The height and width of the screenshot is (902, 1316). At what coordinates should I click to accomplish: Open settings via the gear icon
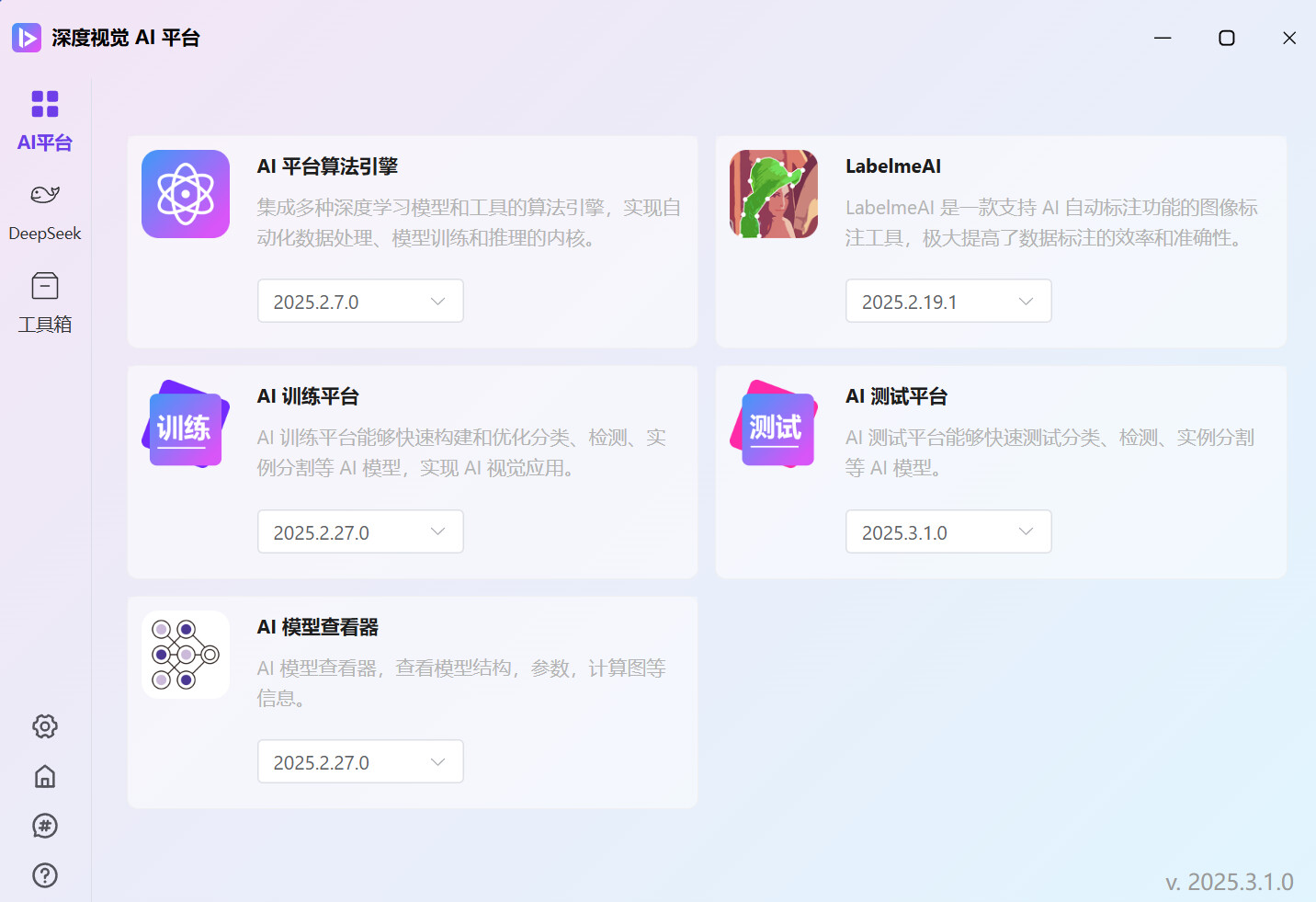pos(45,726)
